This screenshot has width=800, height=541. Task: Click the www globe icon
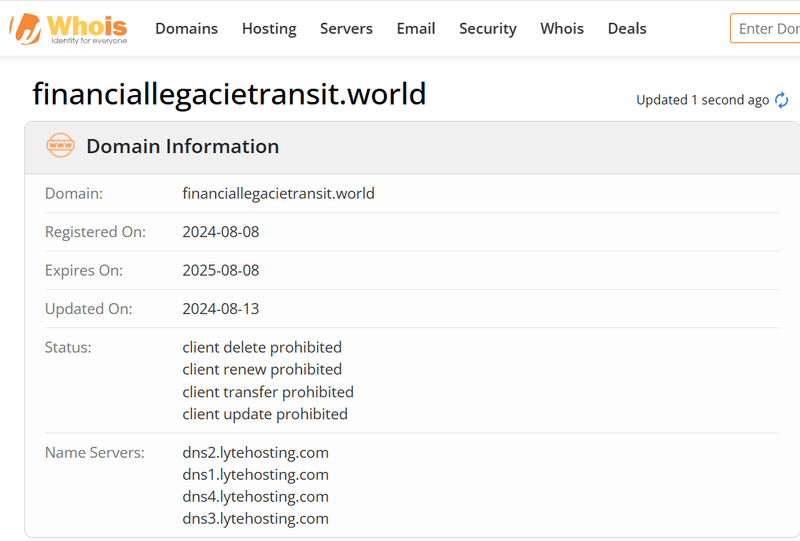click(60, 145)
